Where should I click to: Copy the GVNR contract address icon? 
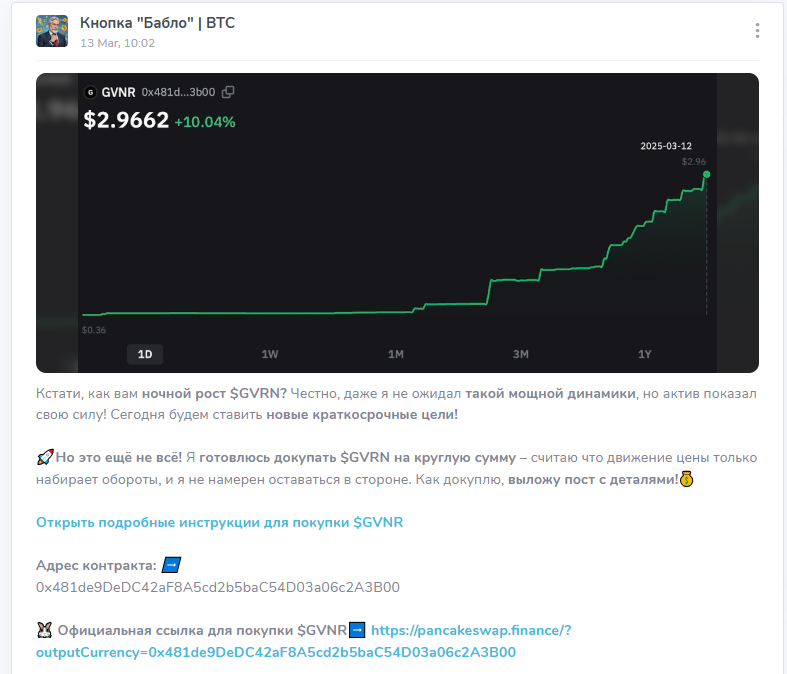[228, 92]
